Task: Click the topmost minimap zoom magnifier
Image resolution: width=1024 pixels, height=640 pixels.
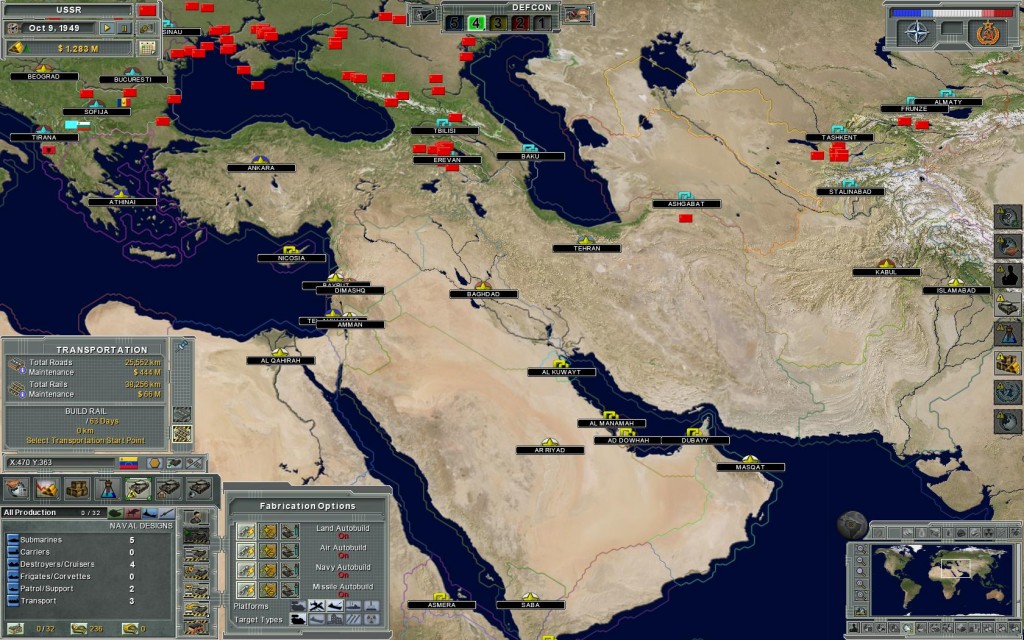Action: pos(861,550)
